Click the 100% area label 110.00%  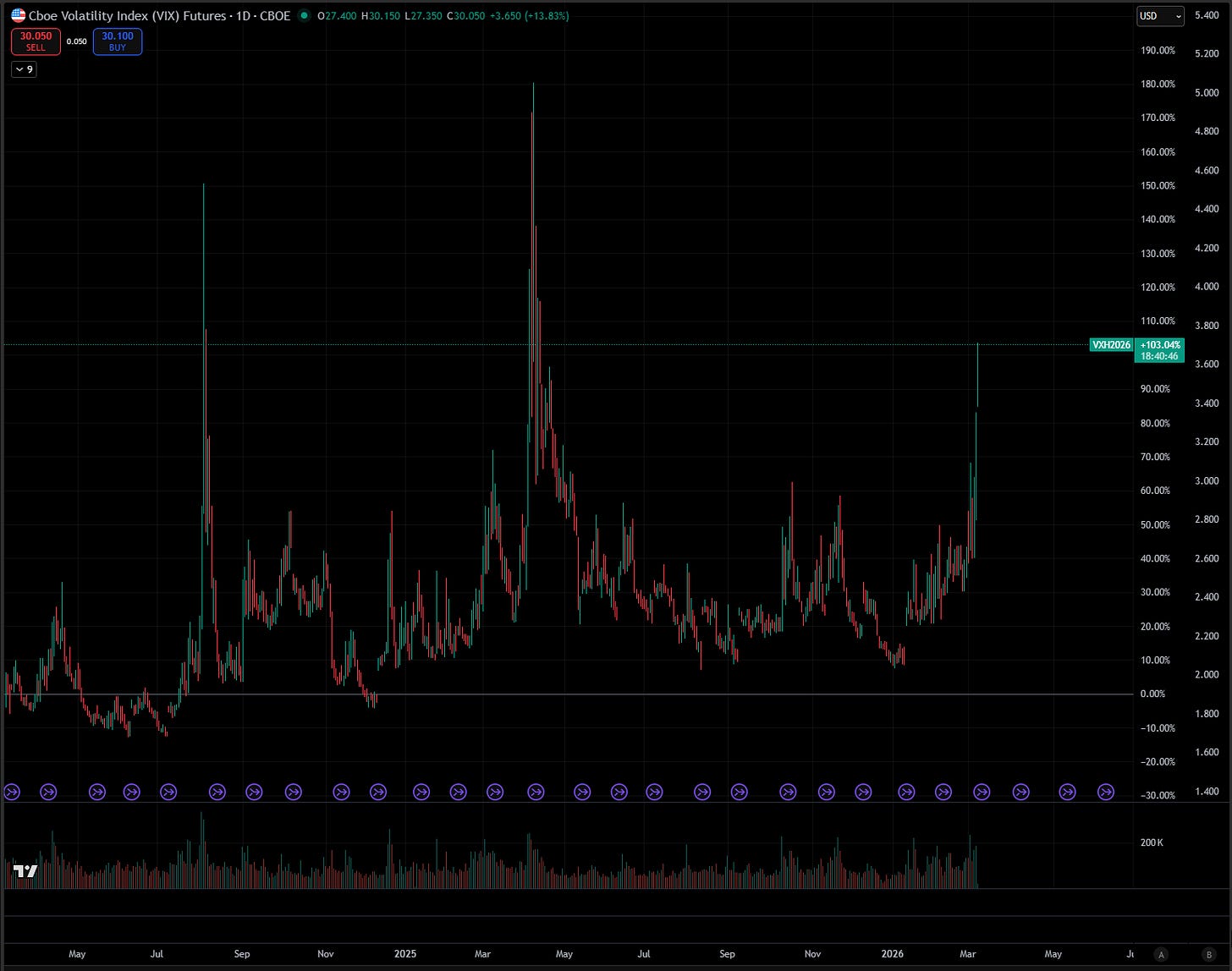1158,321
